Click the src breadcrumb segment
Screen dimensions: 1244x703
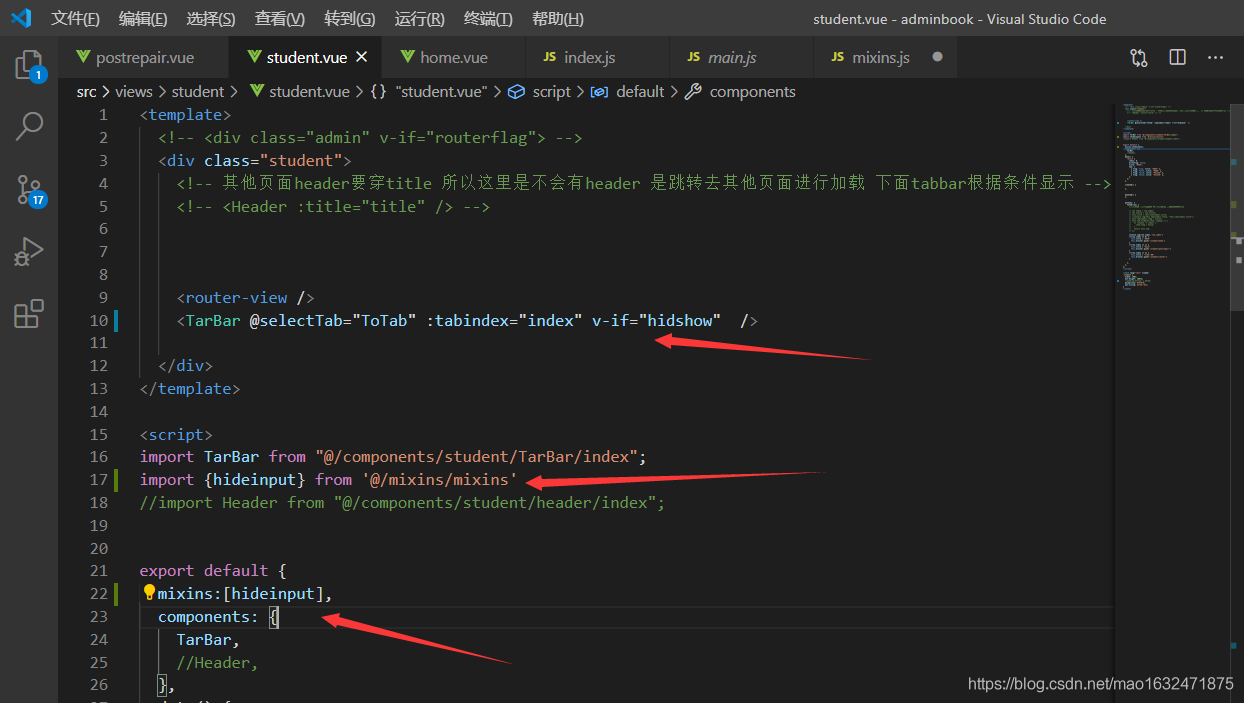(x=87, y=92)
